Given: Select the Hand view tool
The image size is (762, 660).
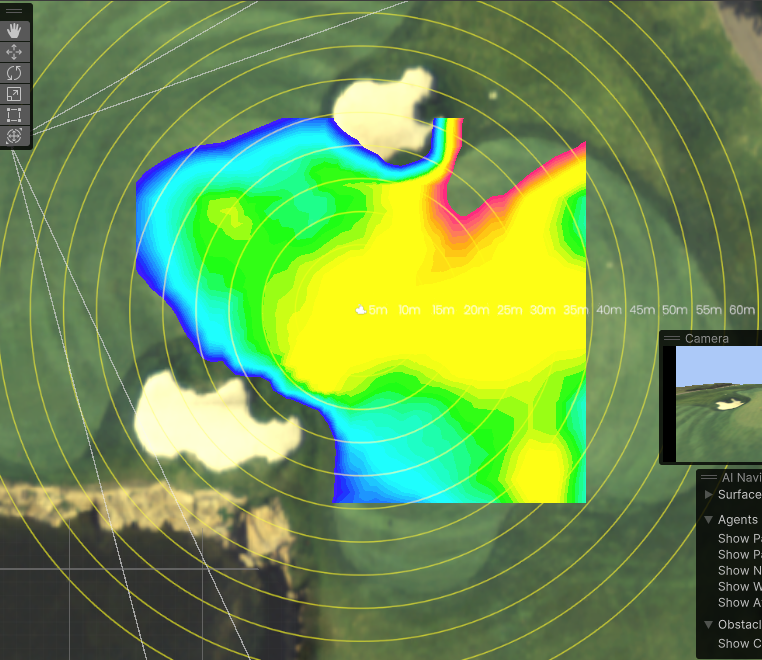Looking at the screenshot, I should click(14, 31).
